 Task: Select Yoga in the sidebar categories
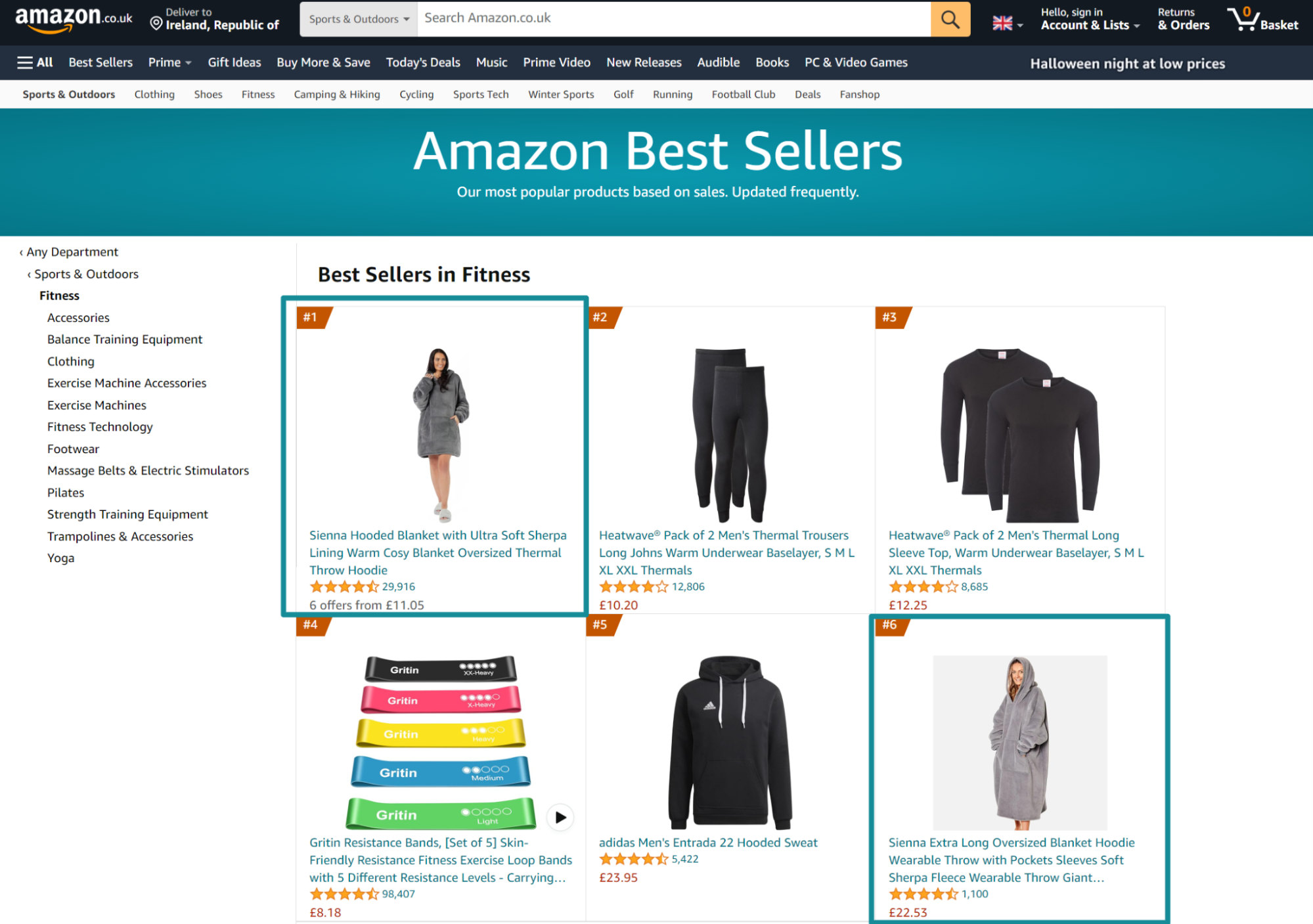(x=60, y=558)
